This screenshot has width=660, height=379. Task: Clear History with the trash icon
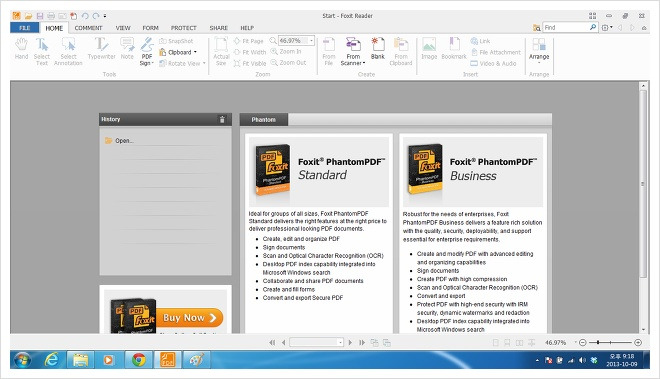tap(222, 120)
